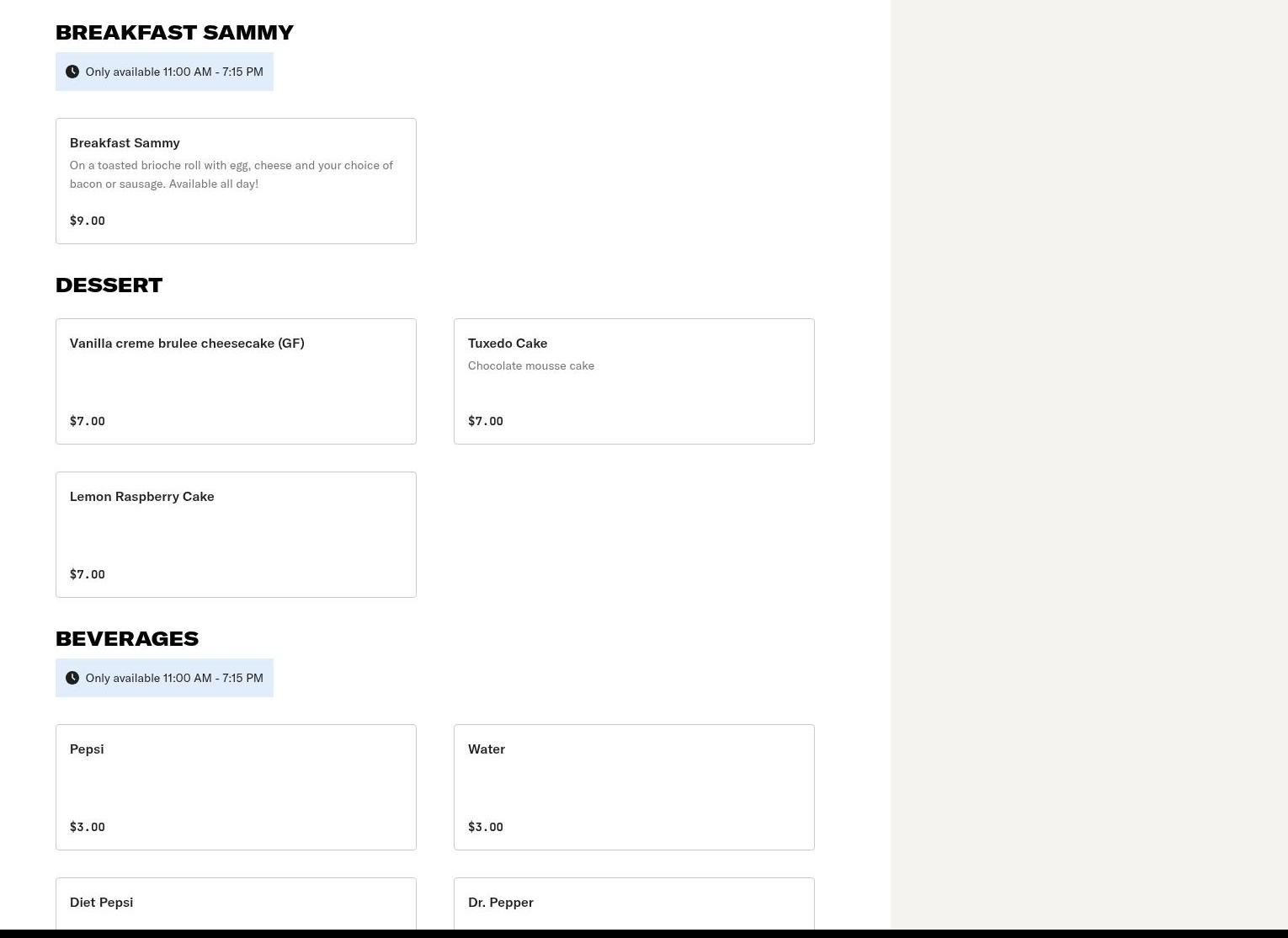The width and height of the screenshot is (1288, 938).
Task: Click the $3.00 price on Water
Action: pos(486,827)
